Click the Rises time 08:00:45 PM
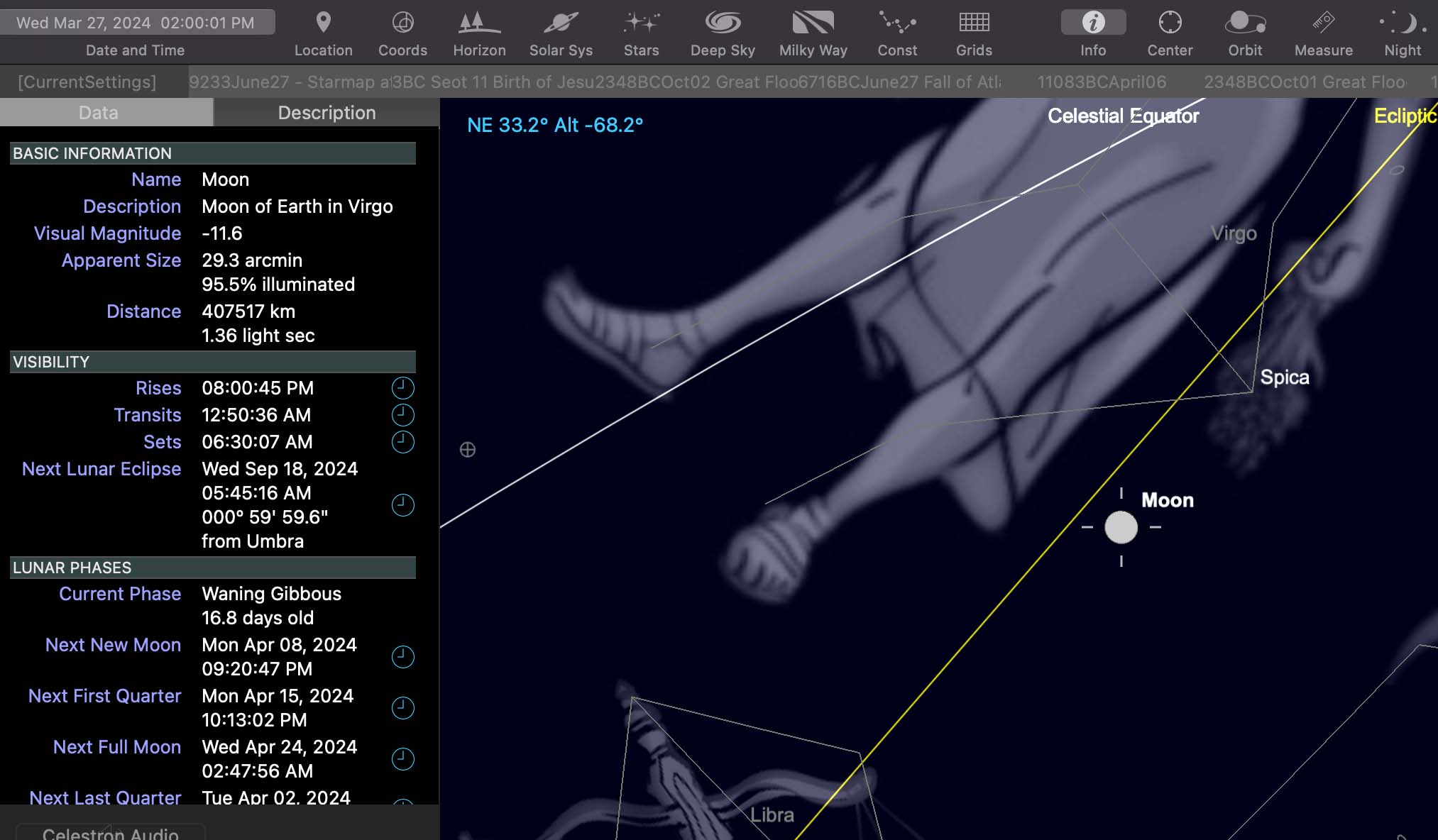Image resolution: width=1438 pixels, height=840 pixels. pos(258,388)
